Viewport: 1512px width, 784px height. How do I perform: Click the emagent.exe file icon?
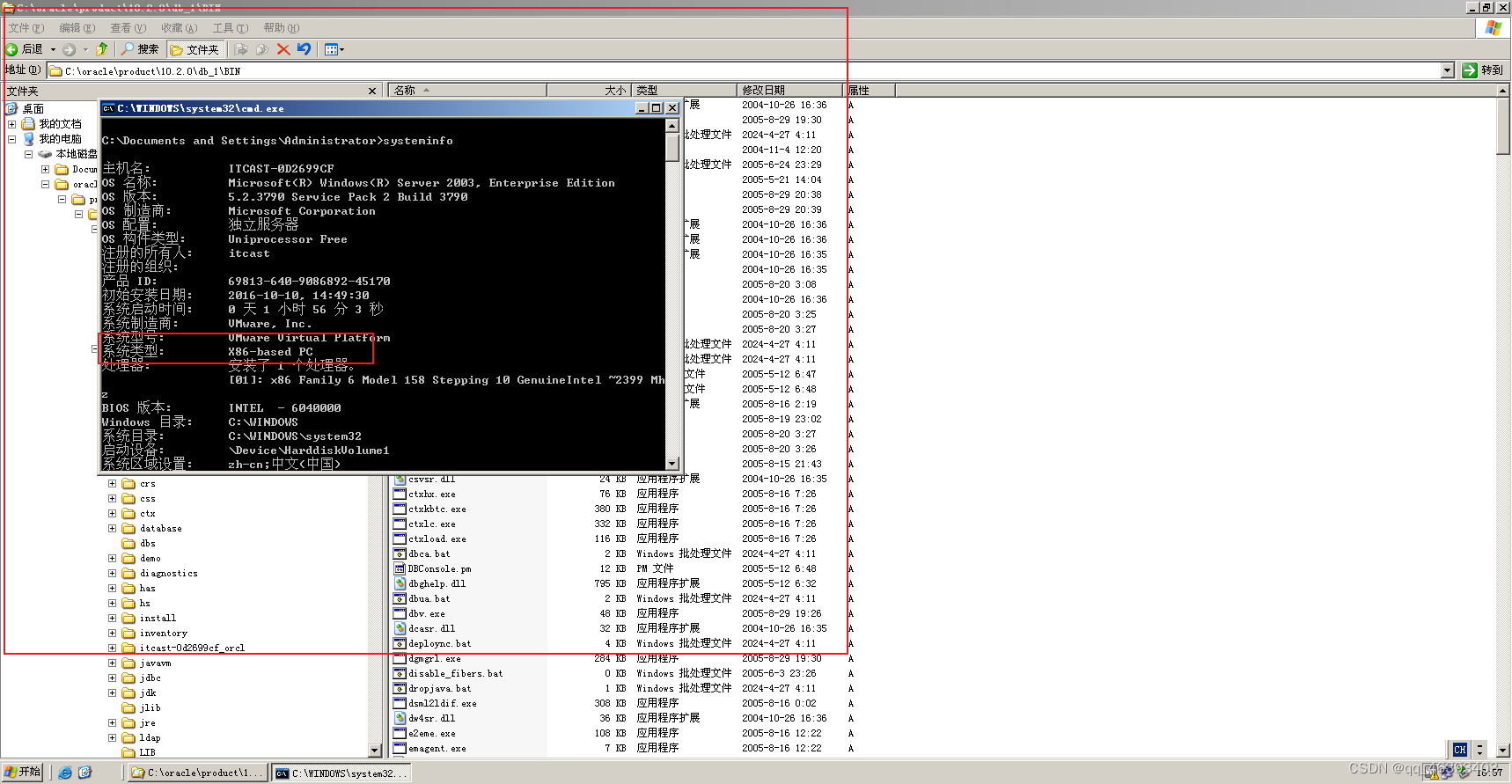tap(400, 749)
